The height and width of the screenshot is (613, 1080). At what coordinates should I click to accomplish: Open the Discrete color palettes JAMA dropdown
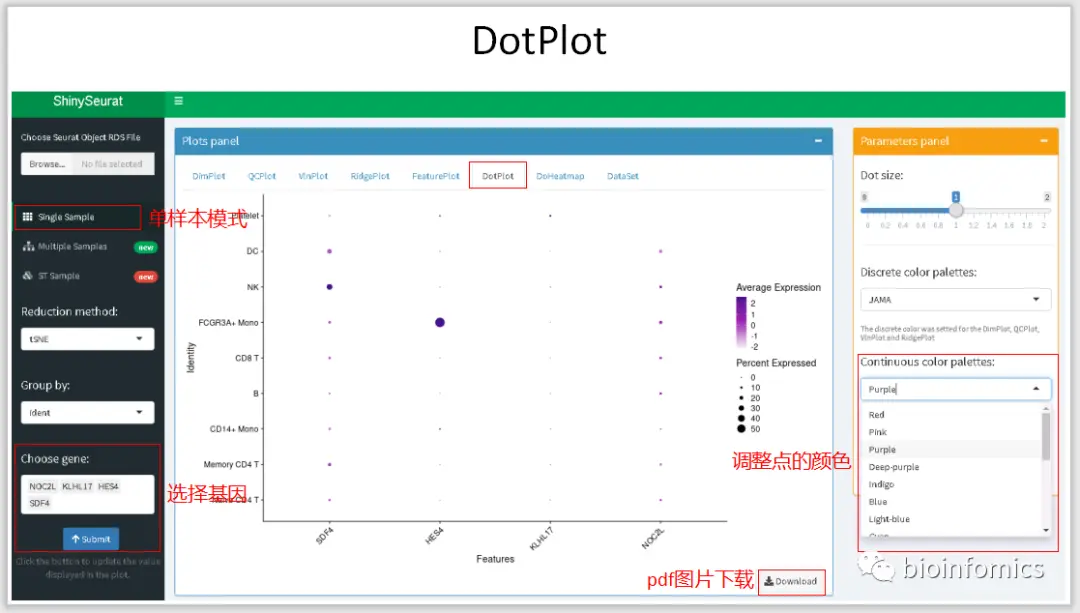click(x=955, y=300)
